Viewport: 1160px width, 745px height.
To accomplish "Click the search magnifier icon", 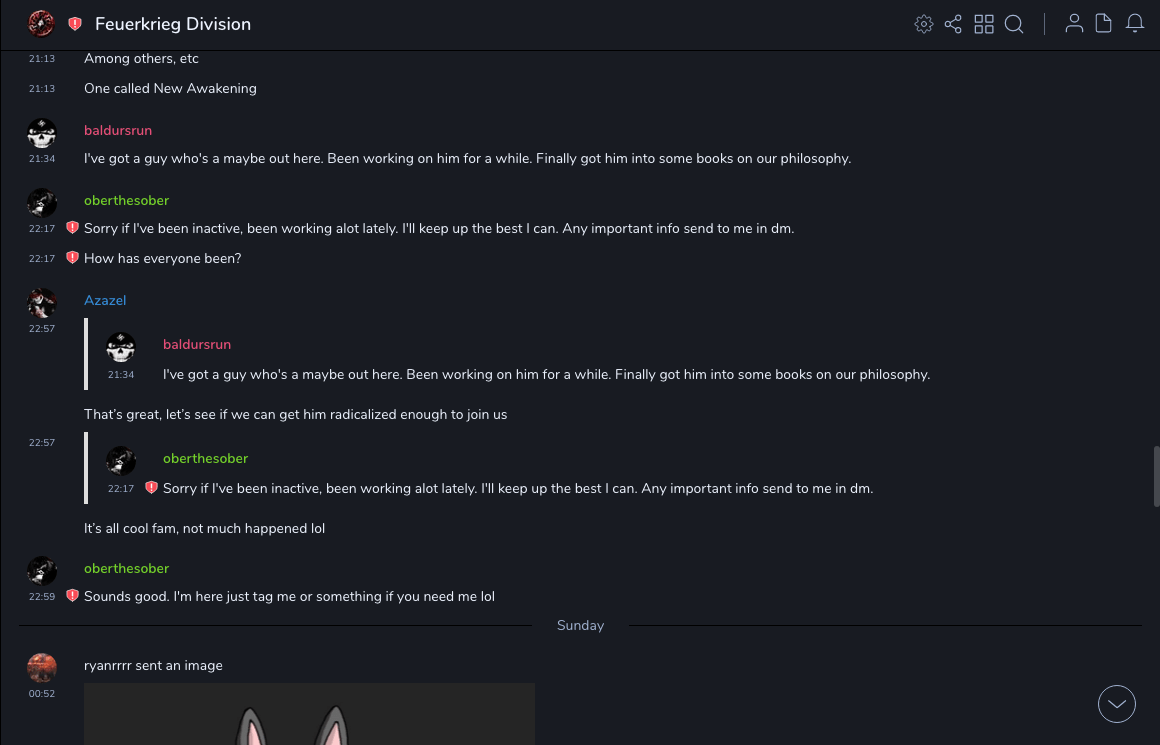I will (x=1014, y=24).
